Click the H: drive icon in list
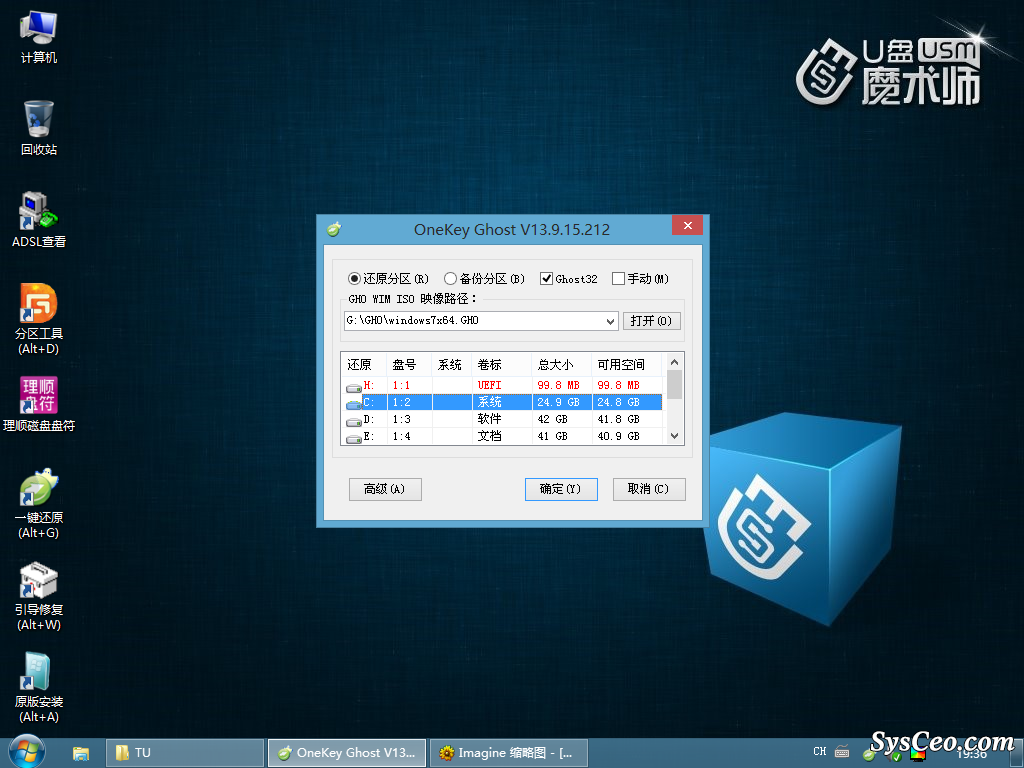This screenshot has height=768, width=1024. click(353, 388)
